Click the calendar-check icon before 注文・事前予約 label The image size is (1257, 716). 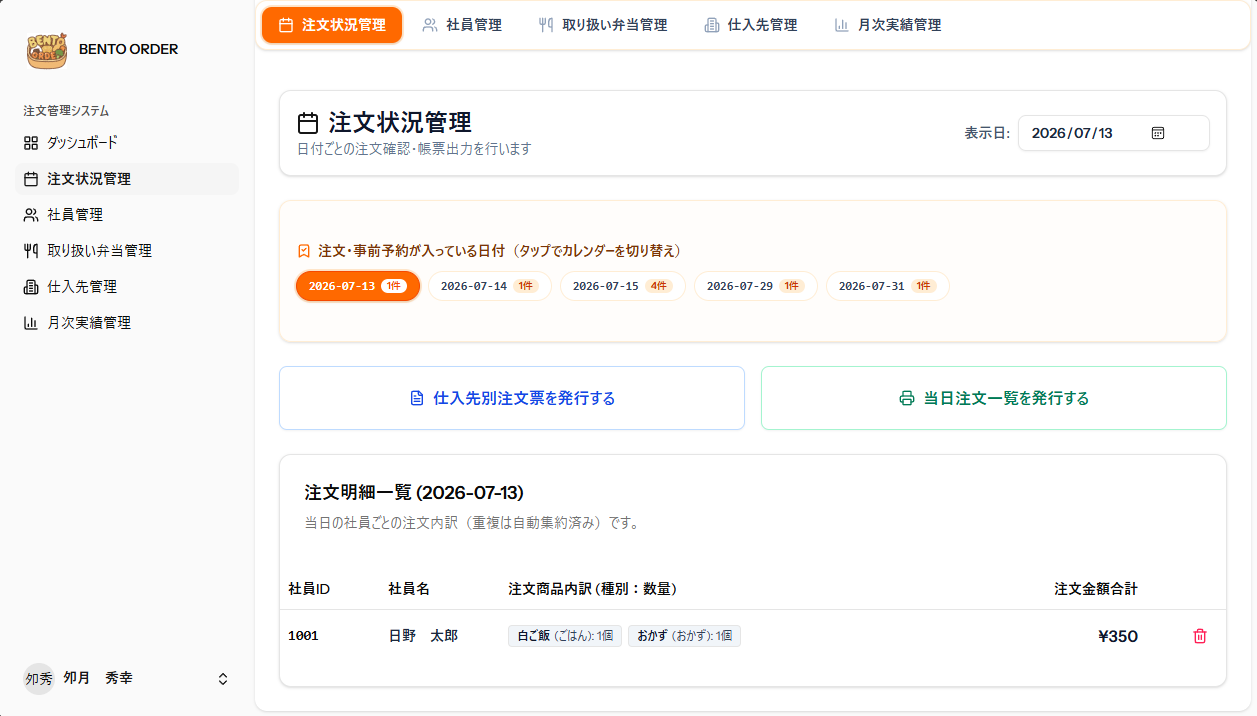coord(304,251)
